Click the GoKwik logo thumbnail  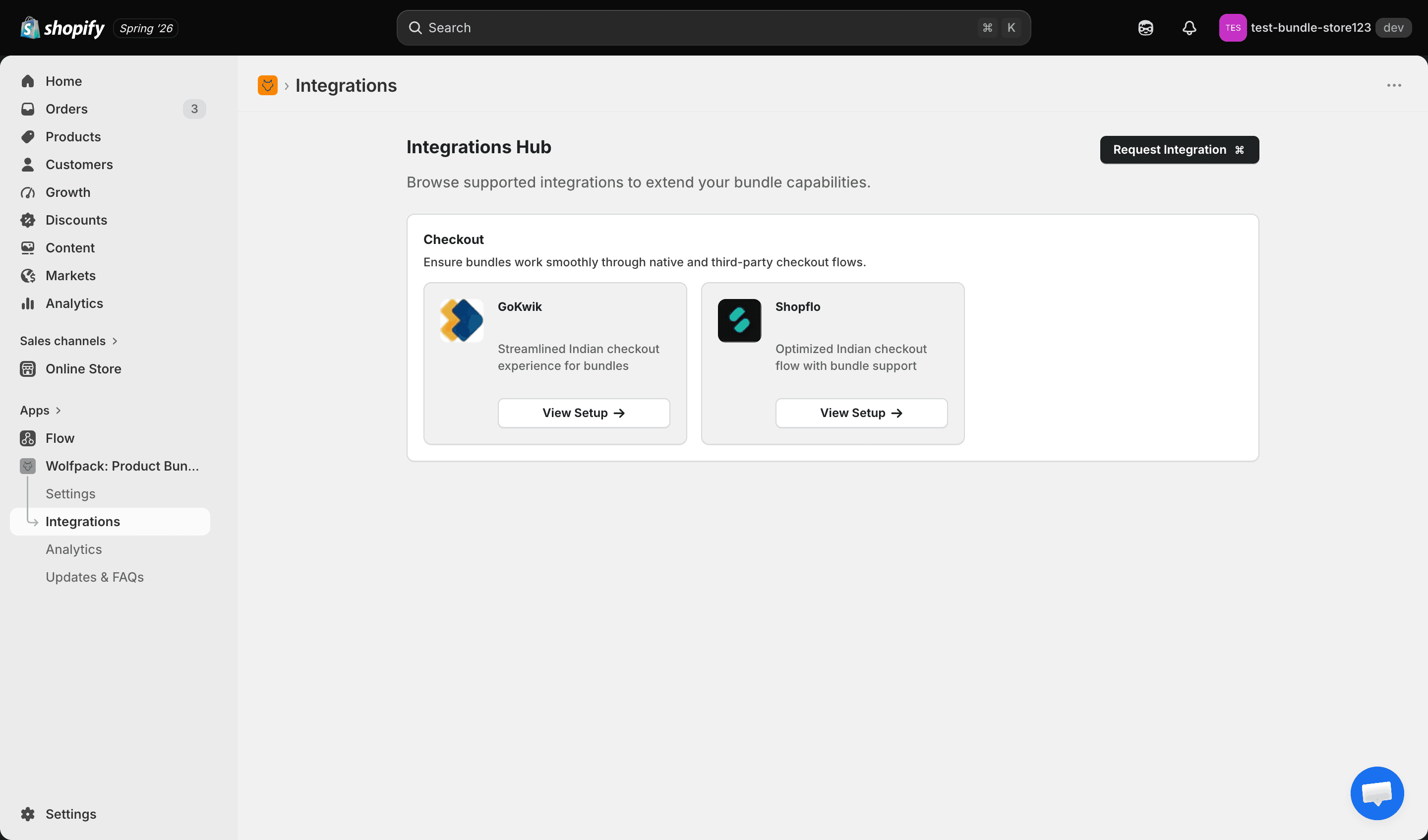(x=462, y=320)
